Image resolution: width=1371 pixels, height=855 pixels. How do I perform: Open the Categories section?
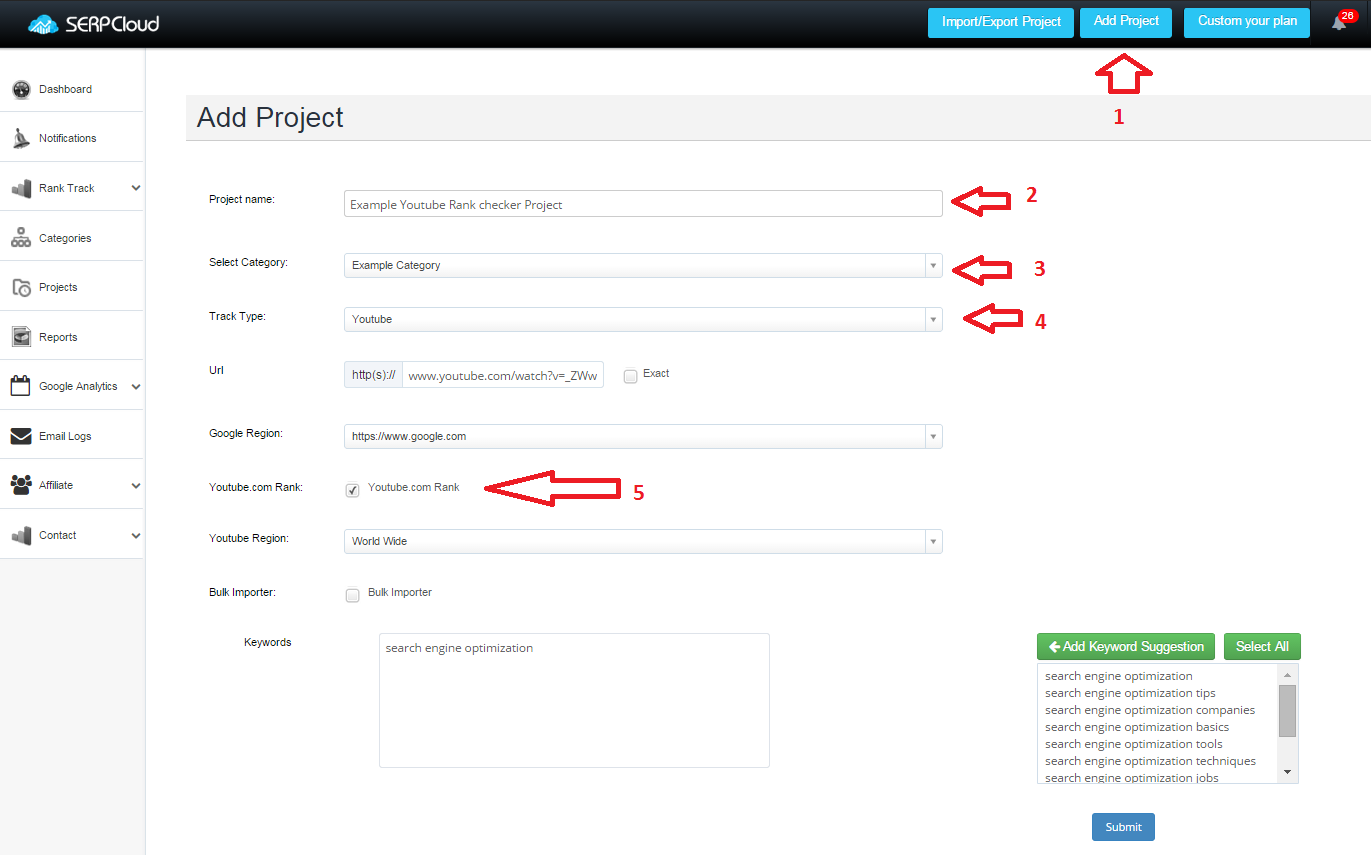pos(66,237)
